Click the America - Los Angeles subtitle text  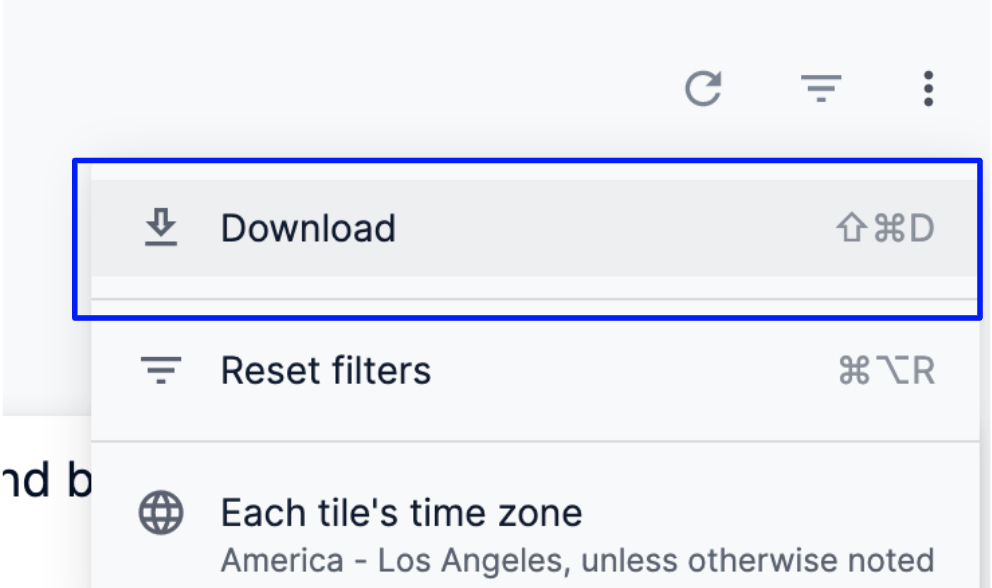[577, 560]
